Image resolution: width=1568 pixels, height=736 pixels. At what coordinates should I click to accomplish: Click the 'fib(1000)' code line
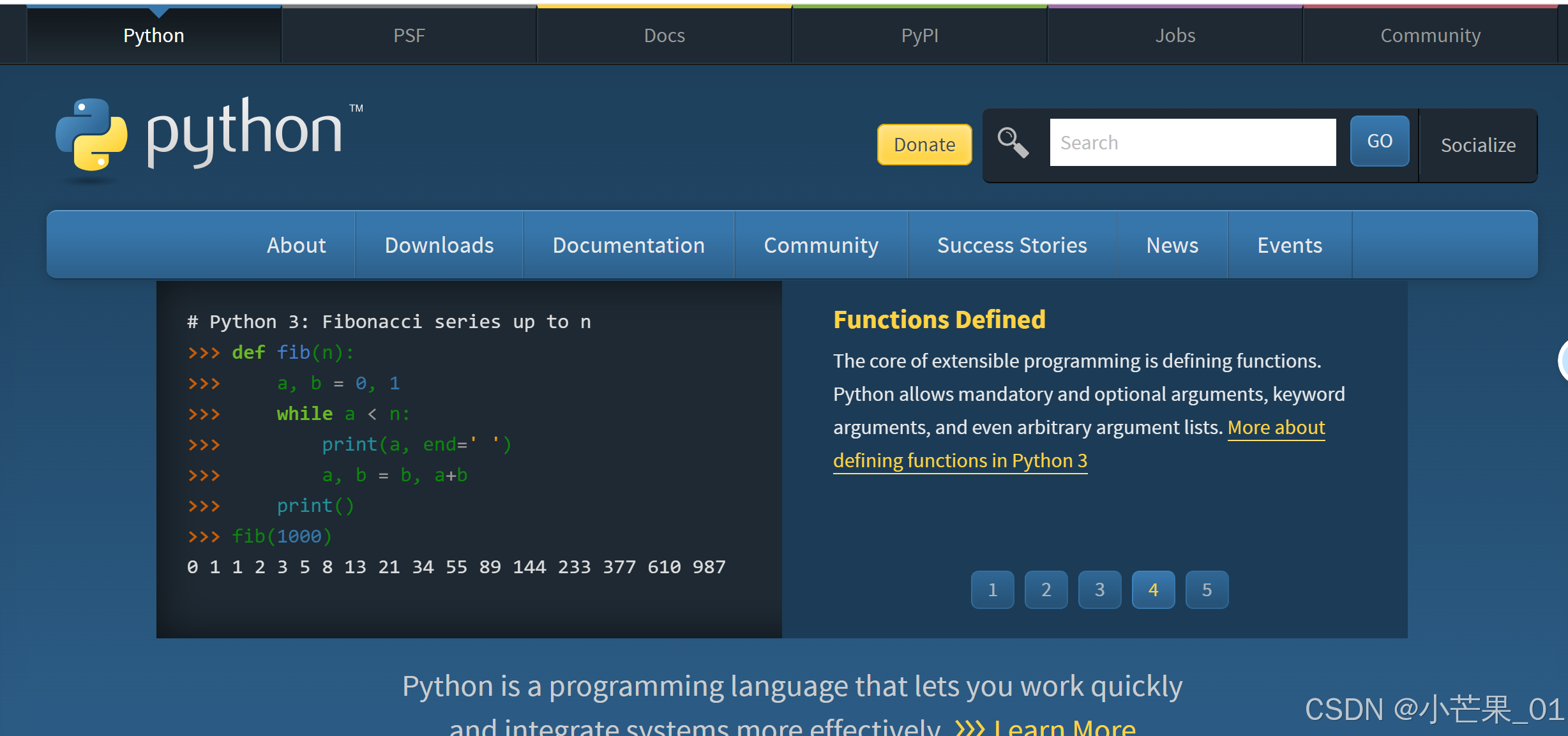tap(260, 536)
